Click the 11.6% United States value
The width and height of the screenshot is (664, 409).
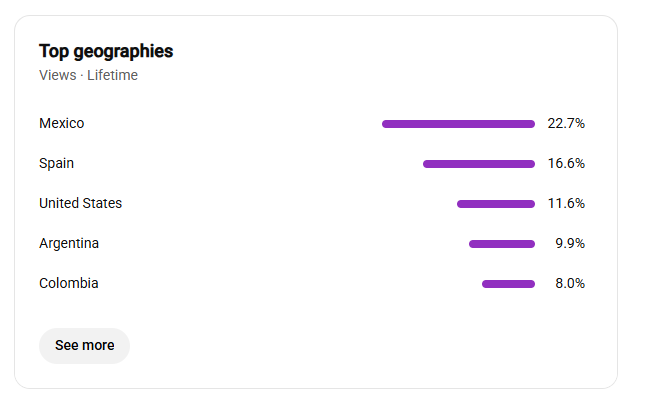click(x=566, y=203)
